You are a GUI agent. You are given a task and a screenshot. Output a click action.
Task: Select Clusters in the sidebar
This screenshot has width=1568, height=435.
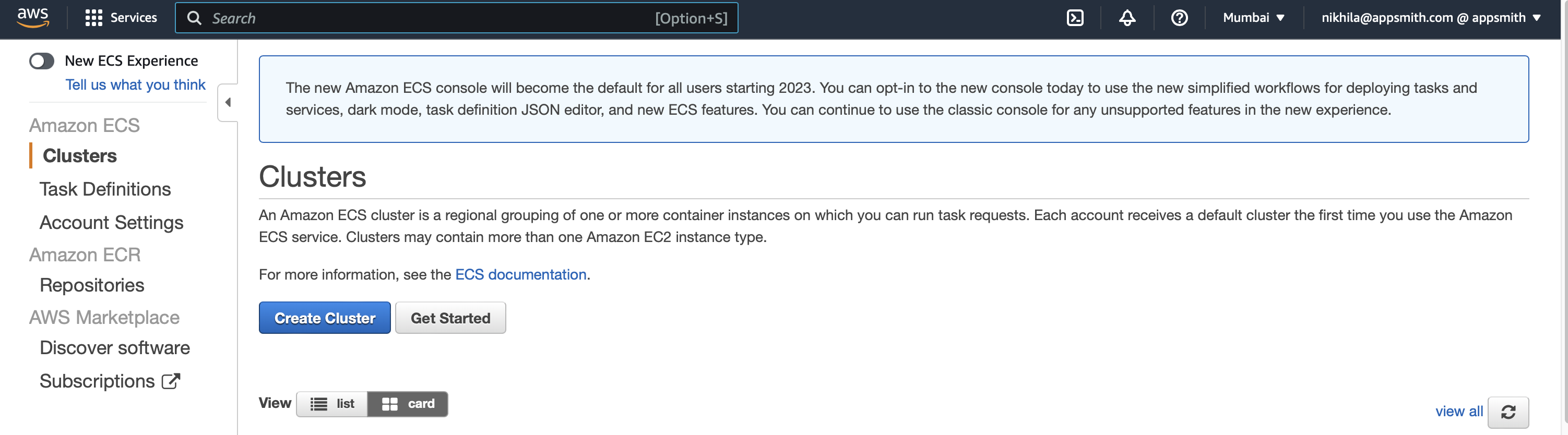pyautogui.click(x=80, y=156)
